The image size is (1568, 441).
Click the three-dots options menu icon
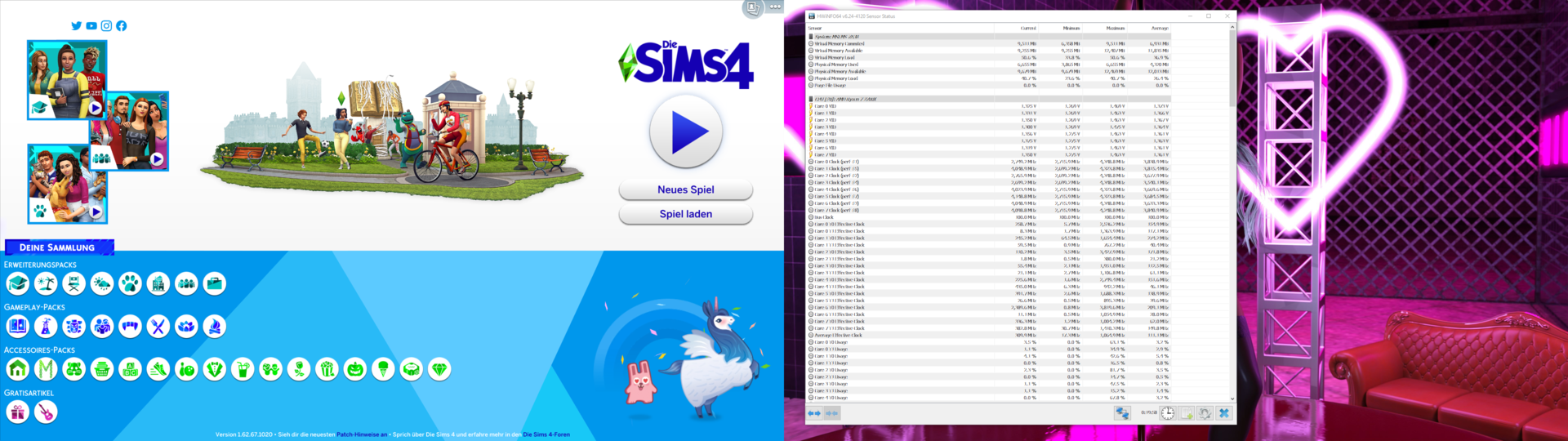[775, 7]
